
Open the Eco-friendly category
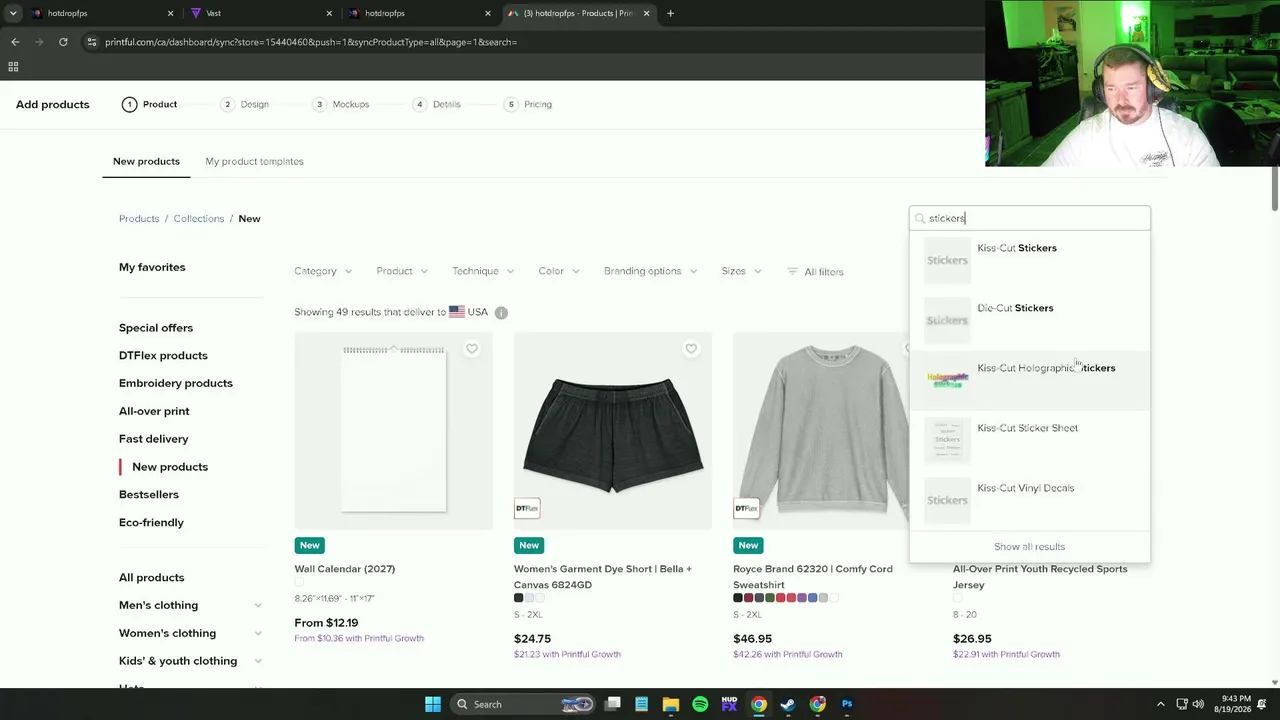[x=151, y=522]
